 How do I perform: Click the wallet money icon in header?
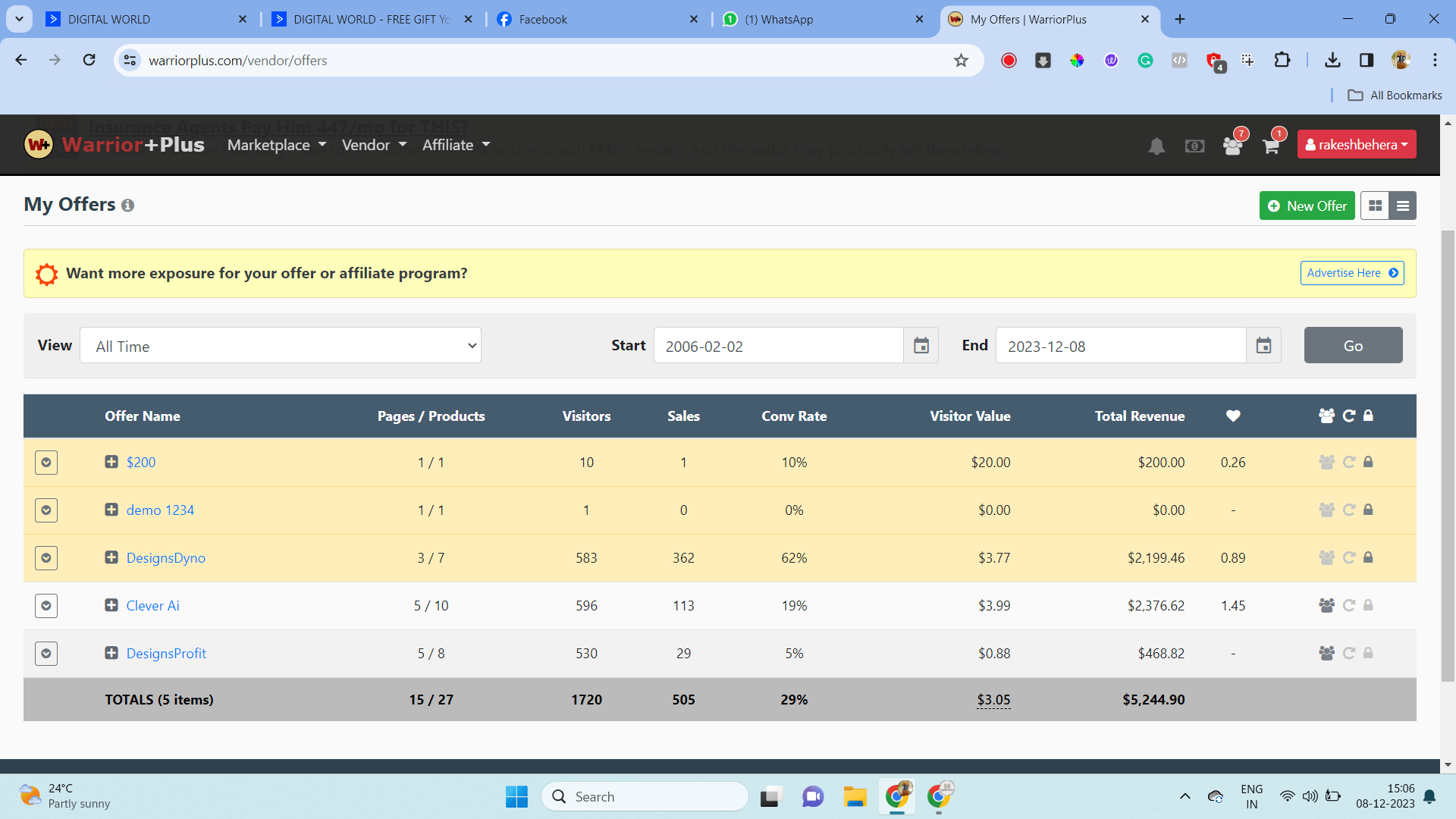(x=1194, y=146)
